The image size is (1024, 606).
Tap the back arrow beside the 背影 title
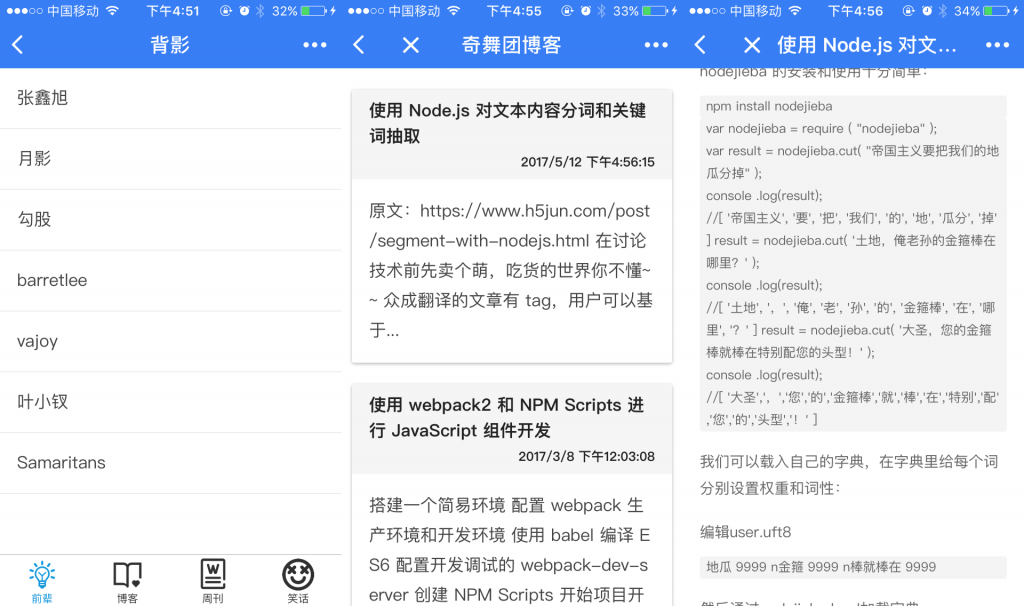(x=18, y=45)
